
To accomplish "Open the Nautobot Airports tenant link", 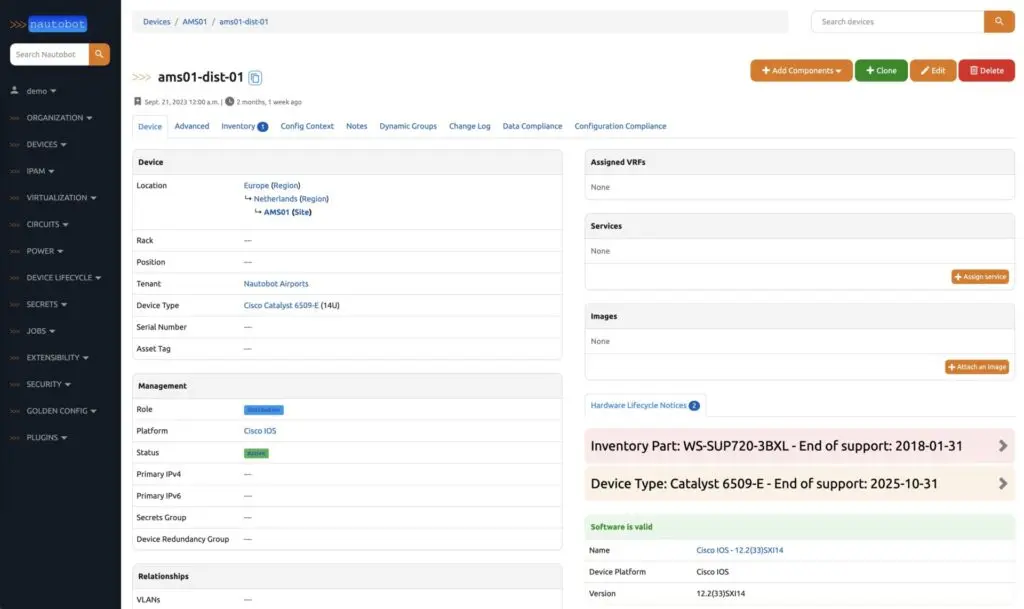I will (x=276, y=284).
